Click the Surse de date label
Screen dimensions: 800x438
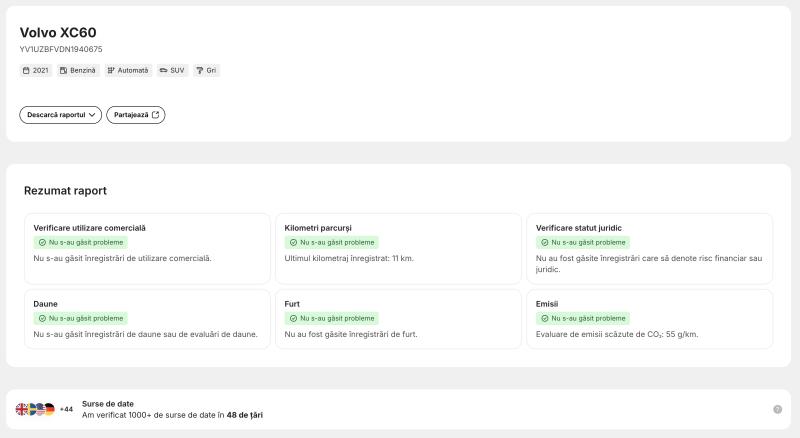[108, 404]
